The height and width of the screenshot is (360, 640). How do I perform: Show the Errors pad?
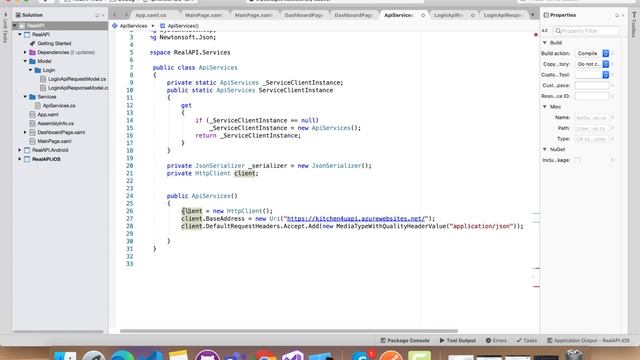(496, 340)
